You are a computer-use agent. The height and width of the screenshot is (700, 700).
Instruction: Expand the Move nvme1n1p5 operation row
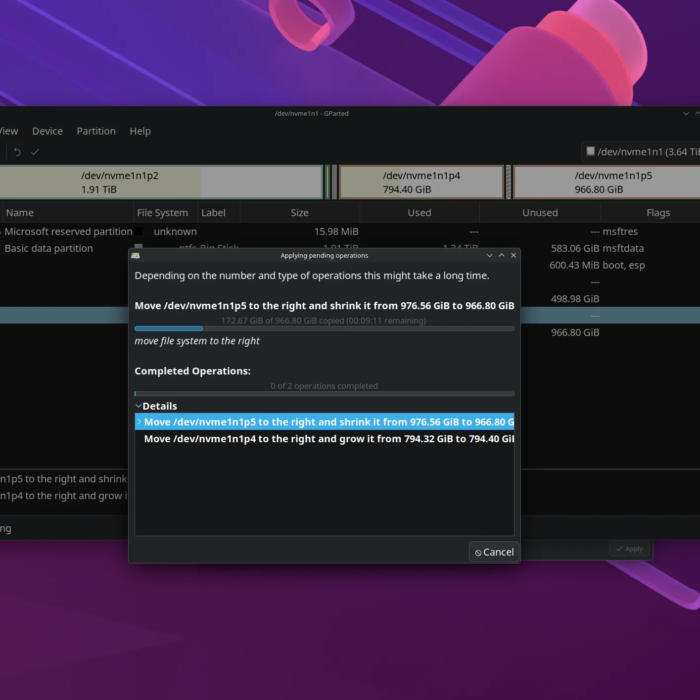pyautogui.click(x=139, y=422)
